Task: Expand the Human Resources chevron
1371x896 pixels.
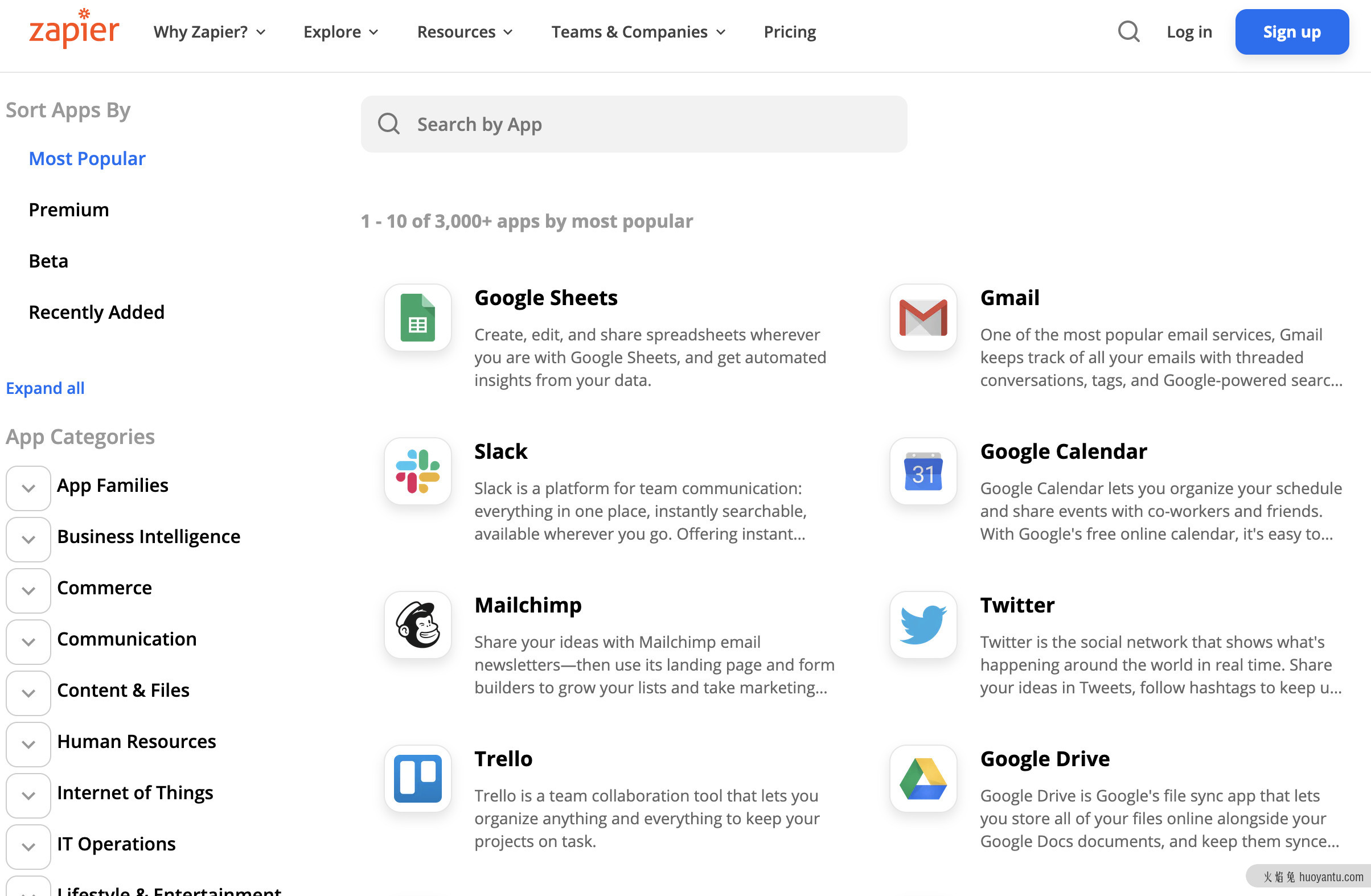Action: pos(28,745)
